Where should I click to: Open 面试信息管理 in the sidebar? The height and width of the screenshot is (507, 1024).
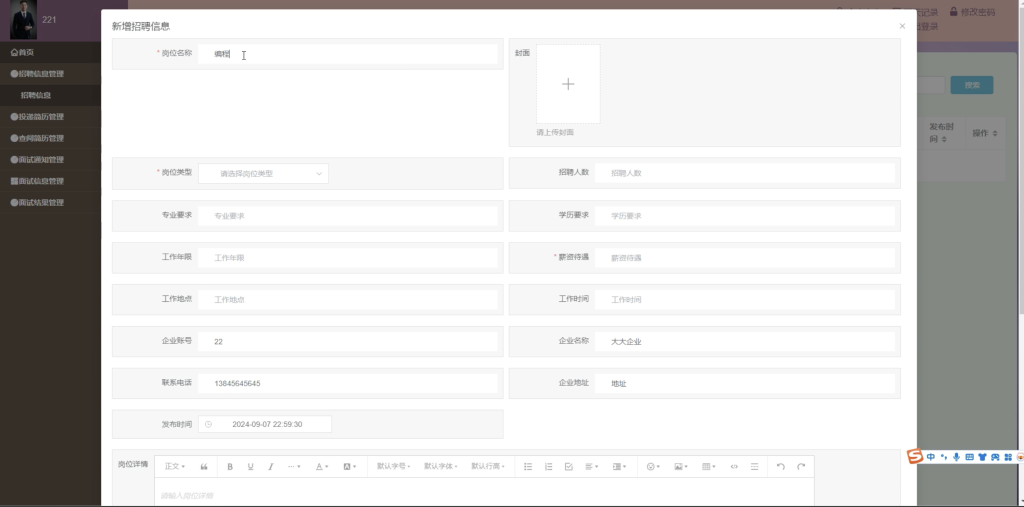37,181
